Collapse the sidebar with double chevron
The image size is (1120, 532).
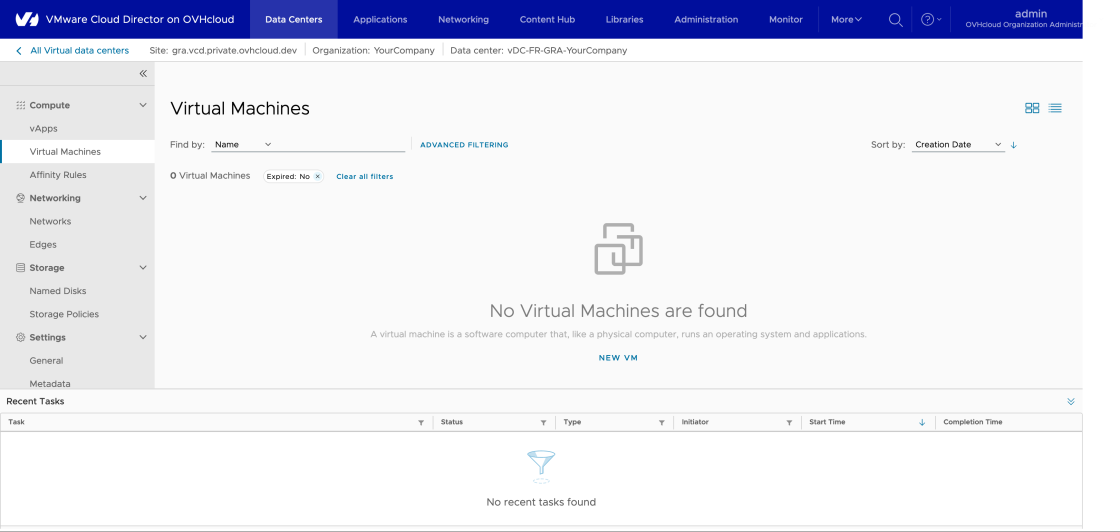click(x=143, y=74)
